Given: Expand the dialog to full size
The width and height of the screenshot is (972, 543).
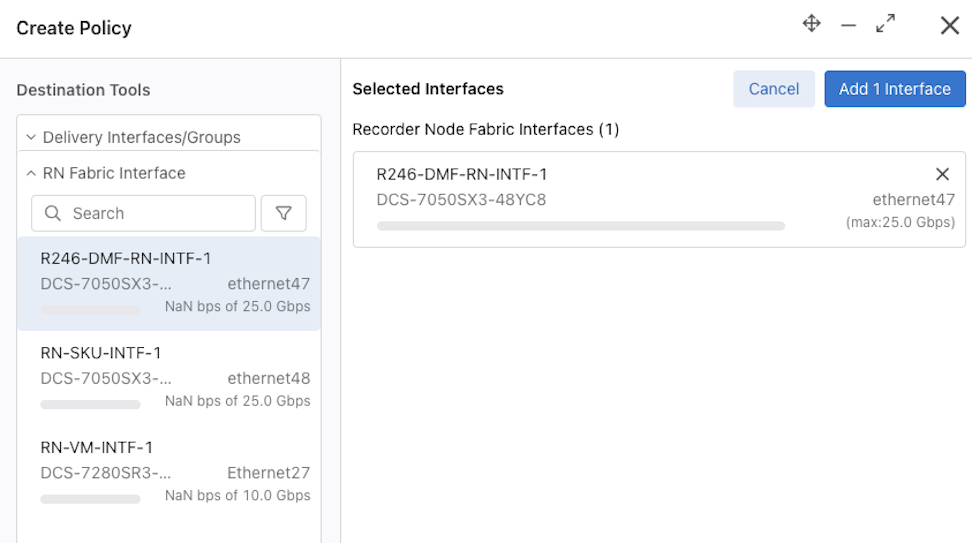Looking at the screenshot, I should tap(885, 24).
